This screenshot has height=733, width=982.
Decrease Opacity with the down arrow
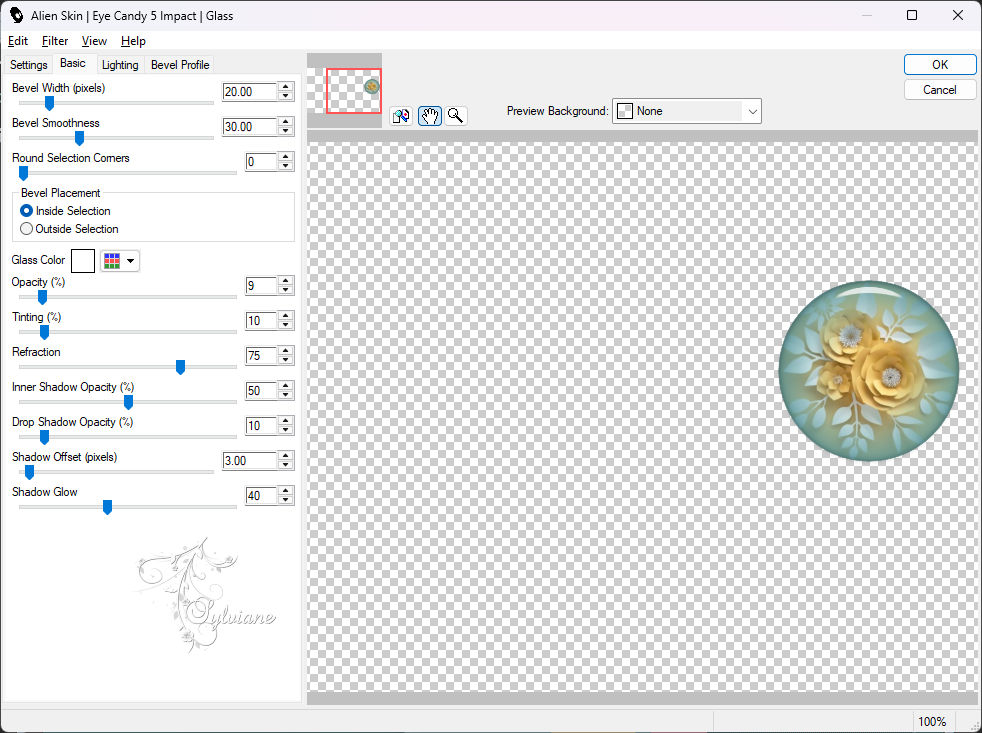click(286, 291)
